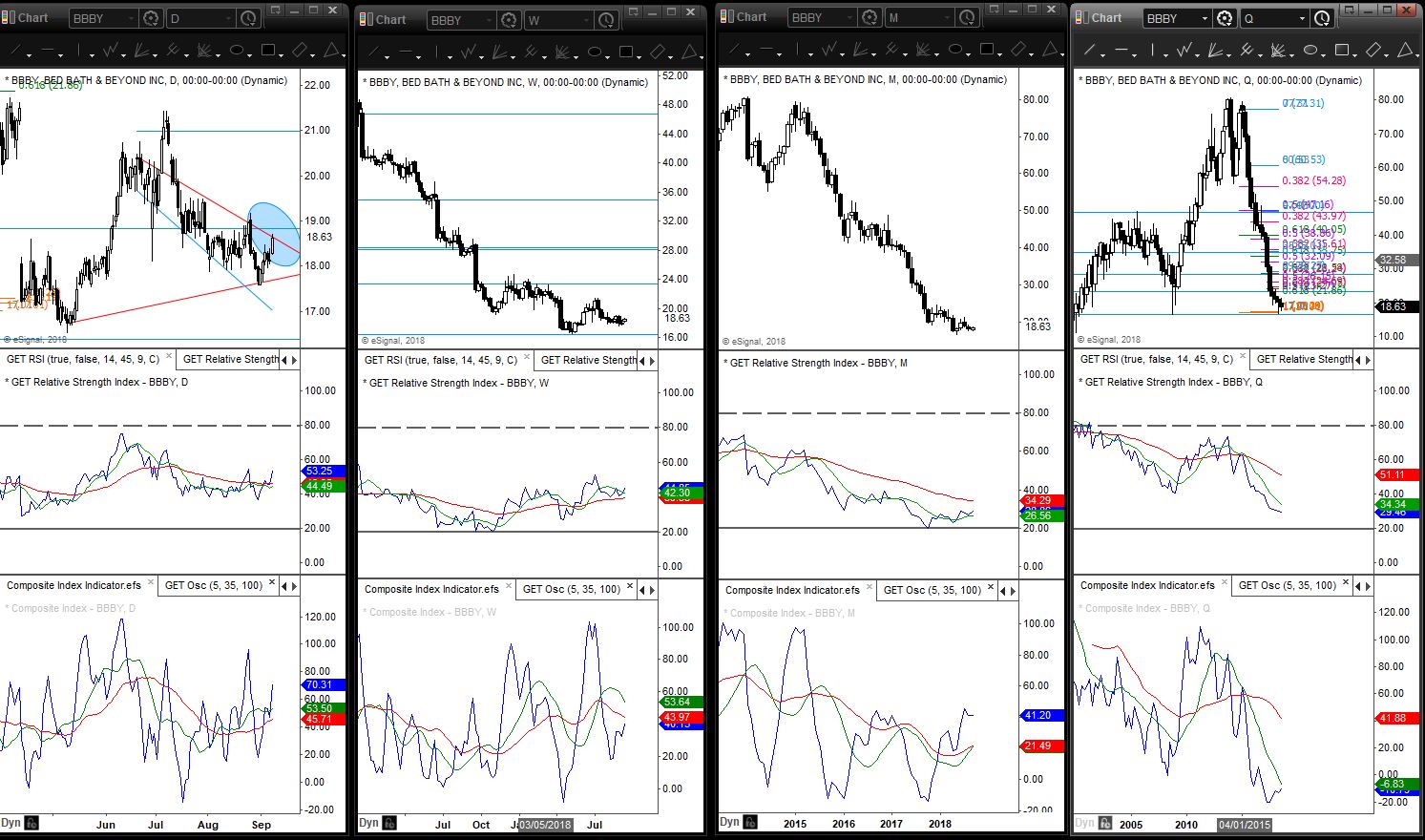
Task: Select GET Relative Strength tab in the quarterly chart
Action: point(1305,359)
